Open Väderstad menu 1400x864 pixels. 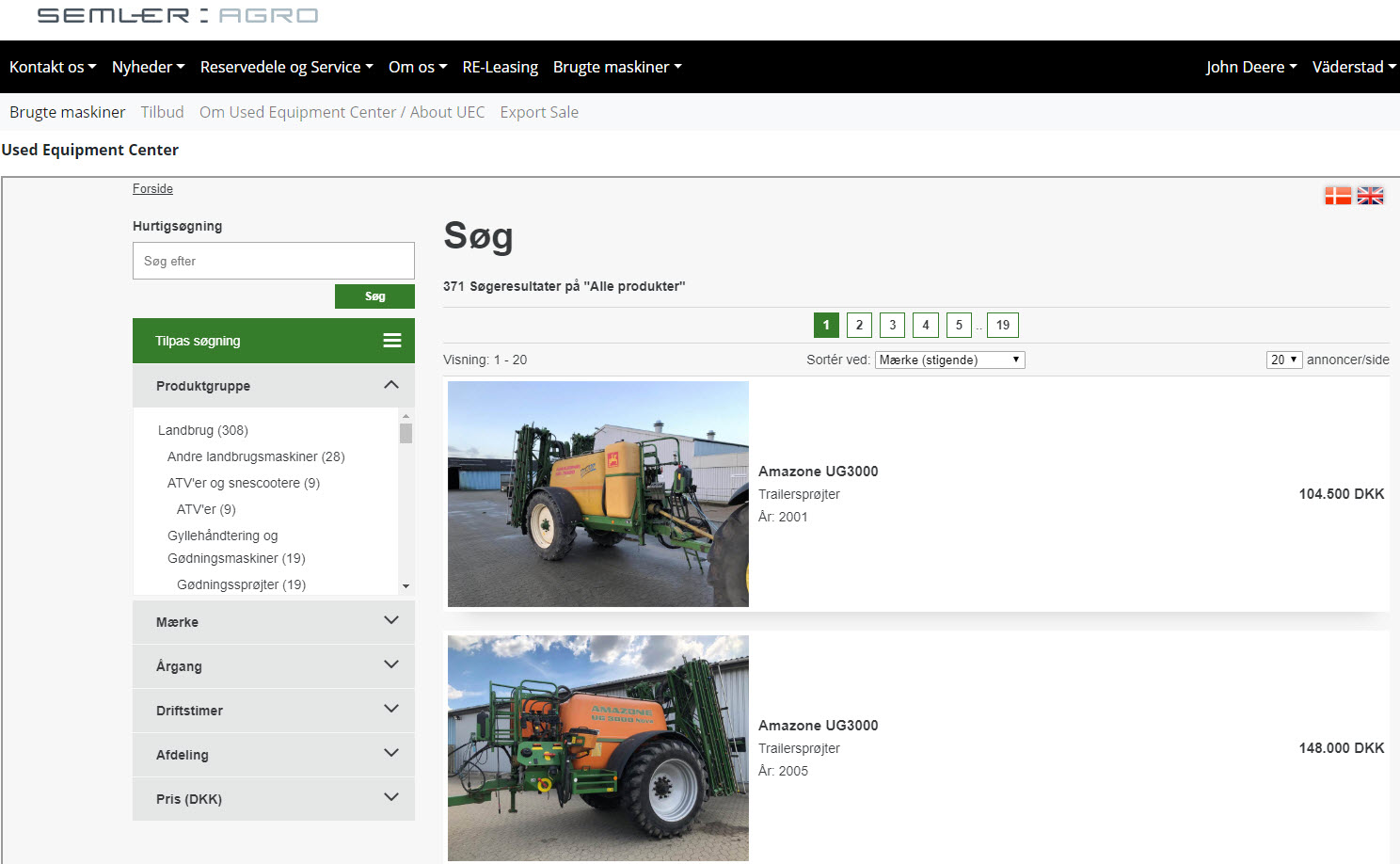(1354, 67)
